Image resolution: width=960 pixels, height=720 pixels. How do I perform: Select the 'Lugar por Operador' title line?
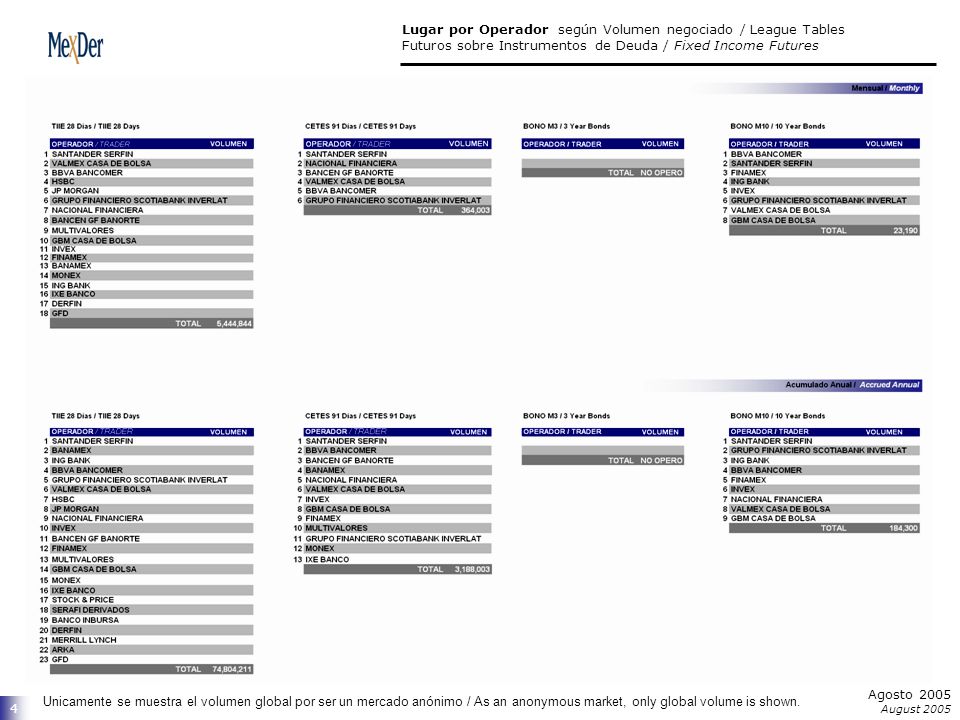click(x=623, y=29)
